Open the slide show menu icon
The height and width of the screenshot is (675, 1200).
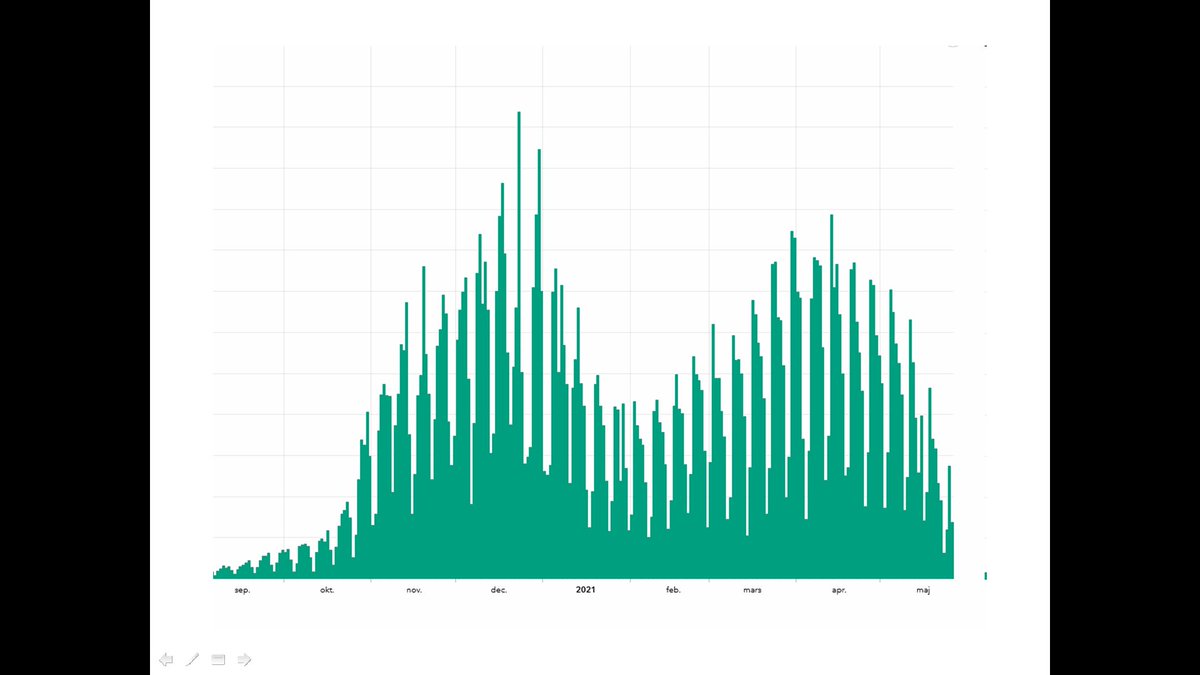(x=218, y=659)
